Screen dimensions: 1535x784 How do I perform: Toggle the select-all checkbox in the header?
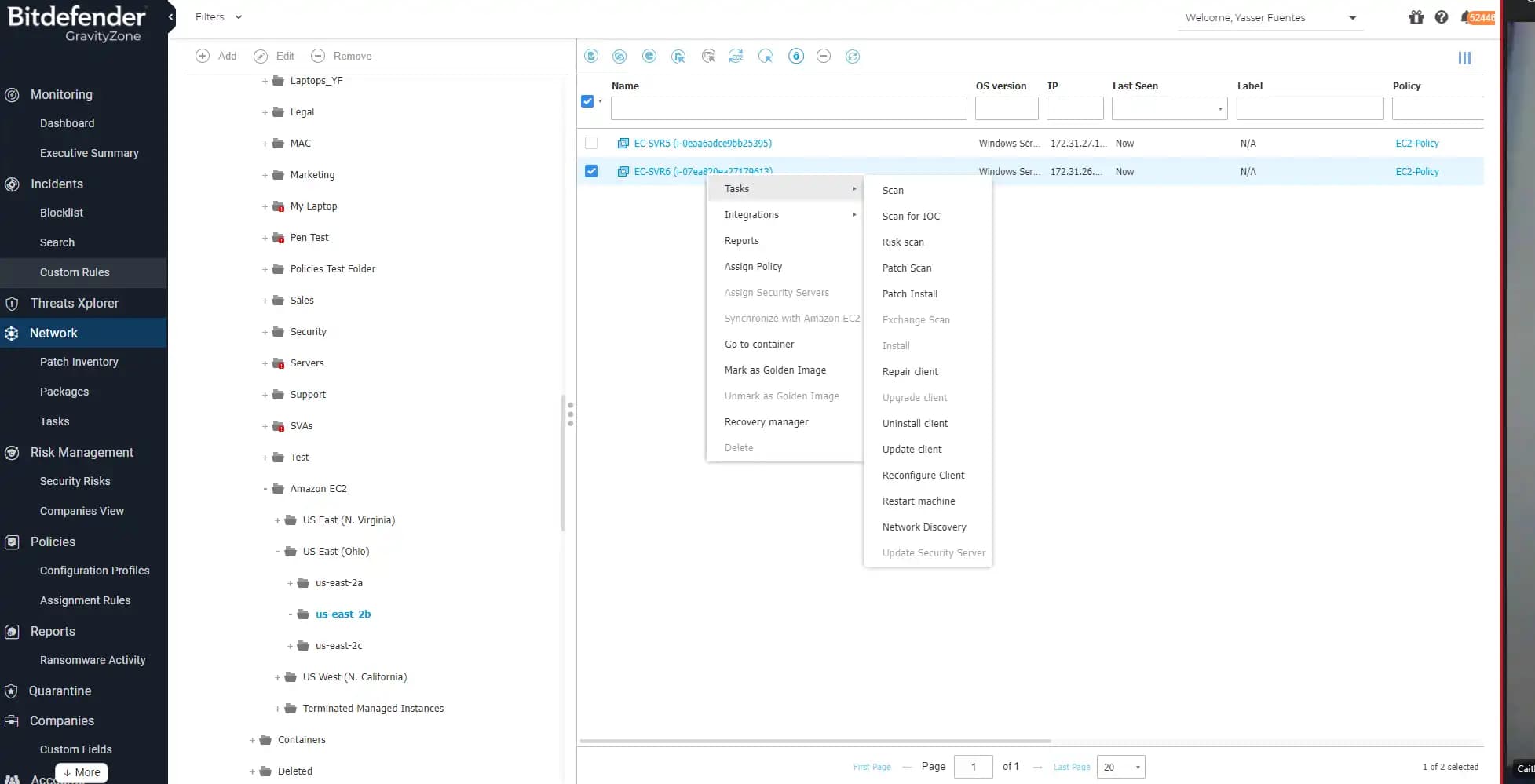click(x=587, y=101)
